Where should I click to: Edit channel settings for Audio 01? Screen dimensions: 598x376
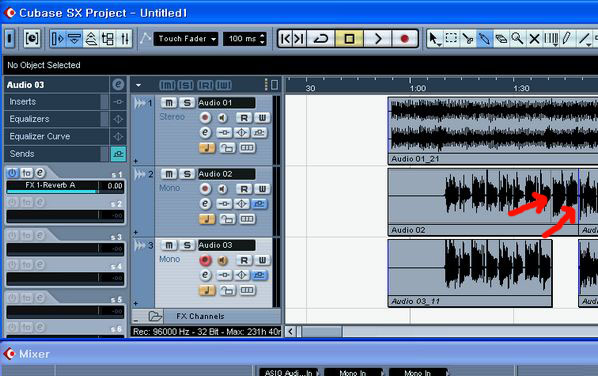(x=205, y=132)
